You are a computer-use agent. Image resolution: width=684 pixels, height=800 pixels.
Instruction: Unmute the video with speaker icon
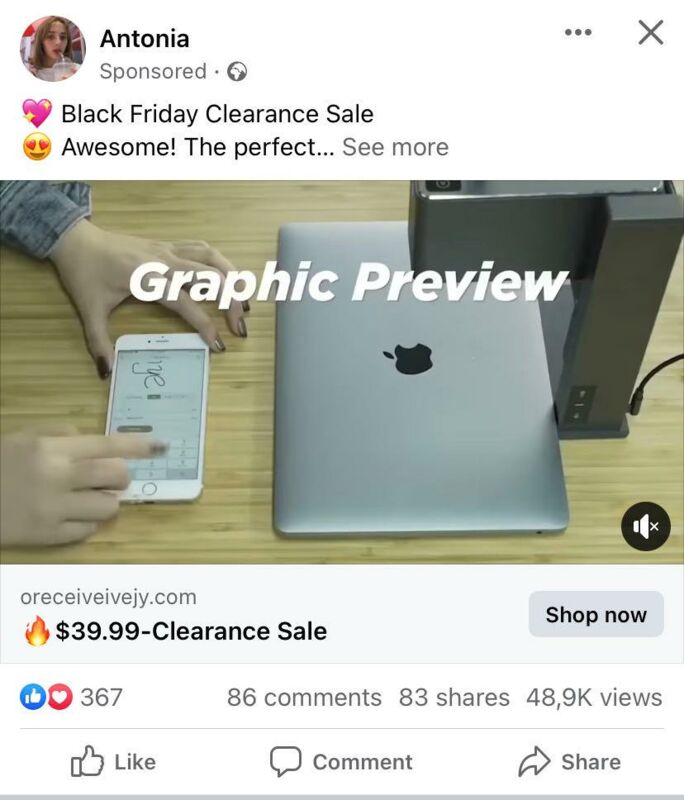tap(645, 526)
